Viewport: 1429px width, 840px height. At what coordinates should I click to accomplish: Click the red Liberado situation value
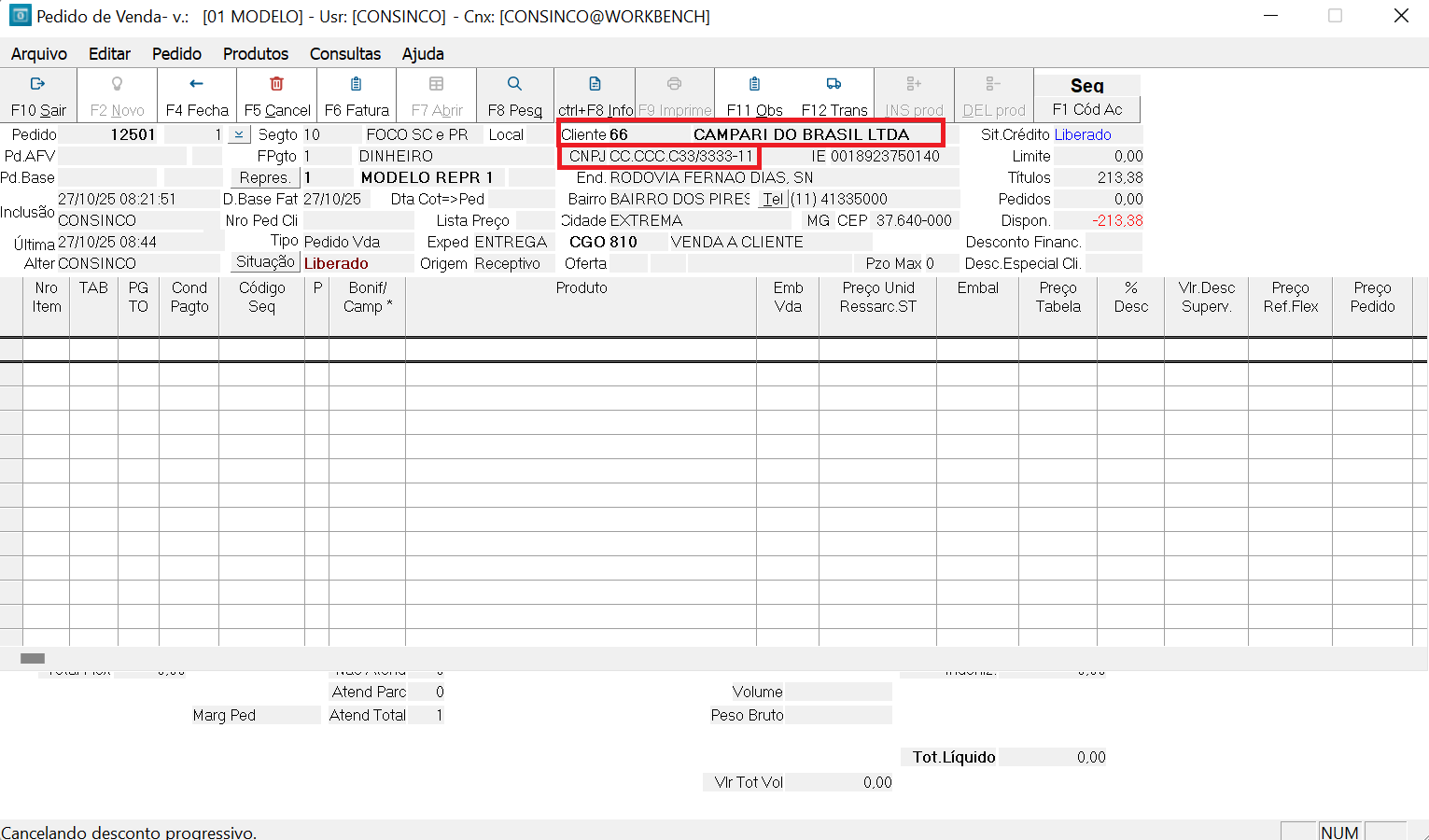(336, 263)
